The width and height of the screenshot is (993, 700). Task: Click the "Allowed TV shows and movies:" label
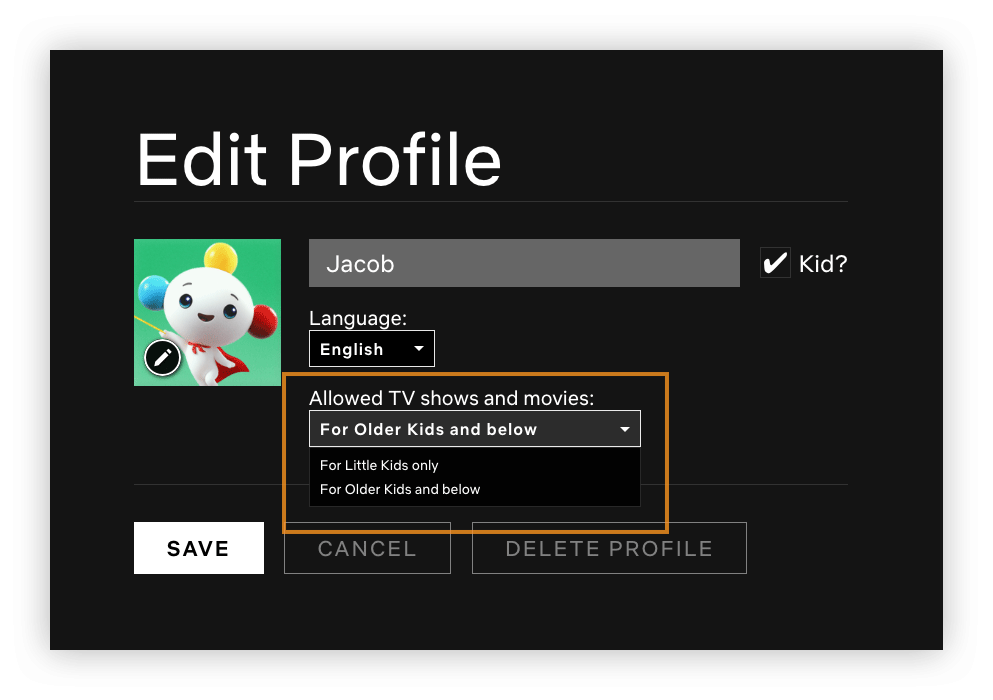coord(451,398)
